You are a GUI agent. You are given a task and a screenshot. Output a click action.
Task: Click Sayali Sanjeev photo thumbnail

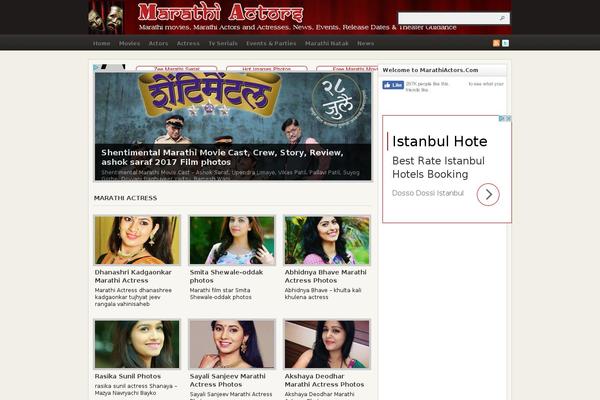click(x=232, y=344)
